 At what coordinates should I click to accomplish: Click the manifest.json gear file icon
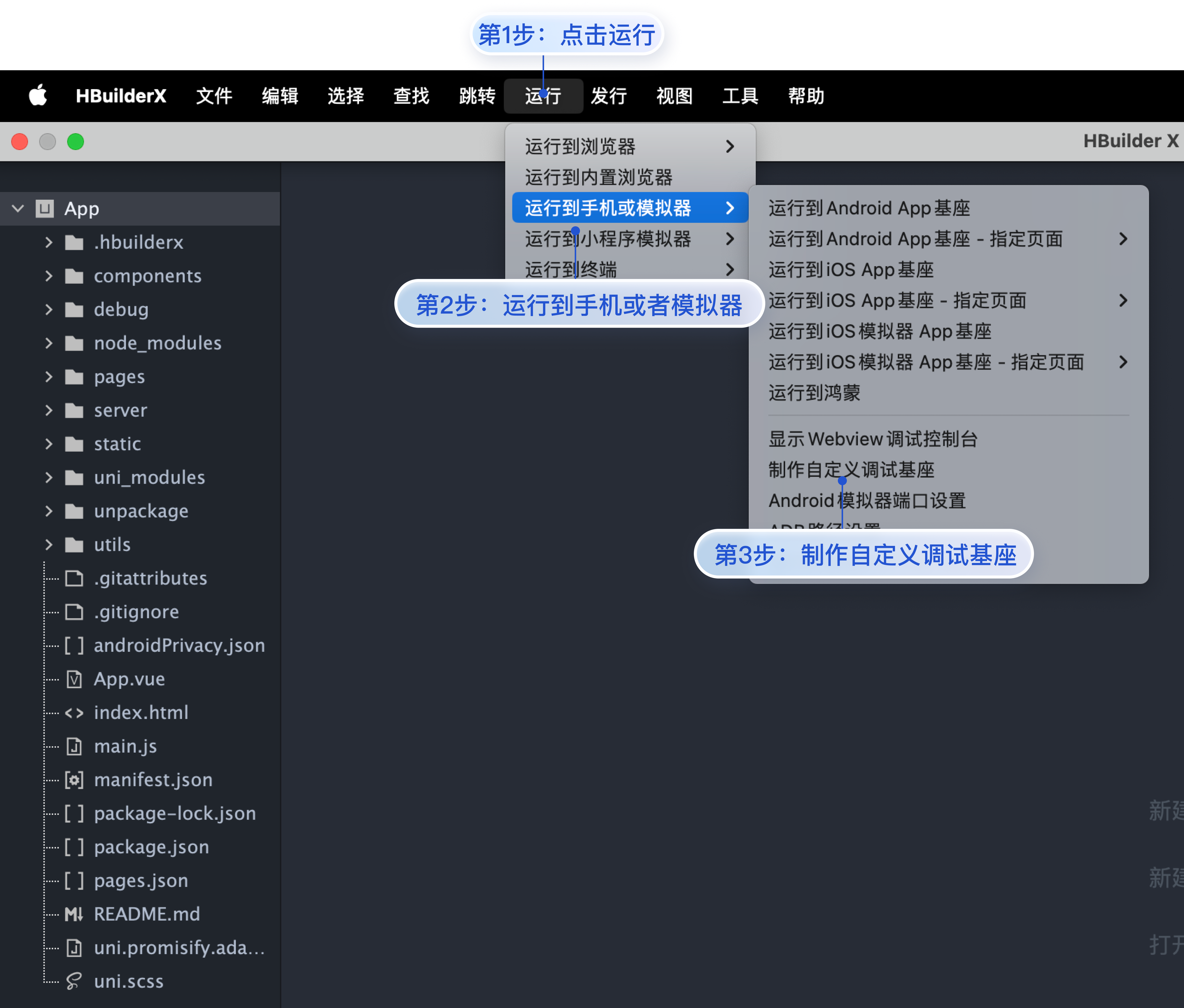[x=74, y=780]
